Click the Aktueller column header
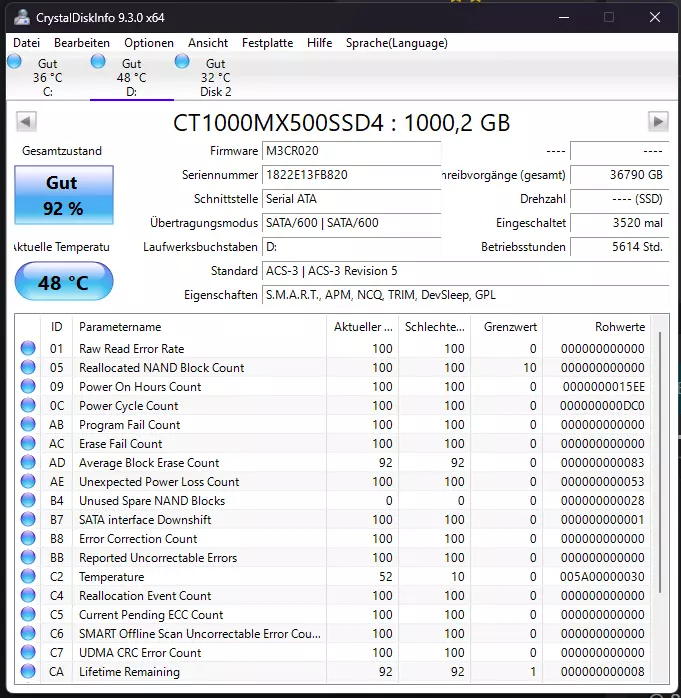Screen dimensions: 681x698 (363, 327)
